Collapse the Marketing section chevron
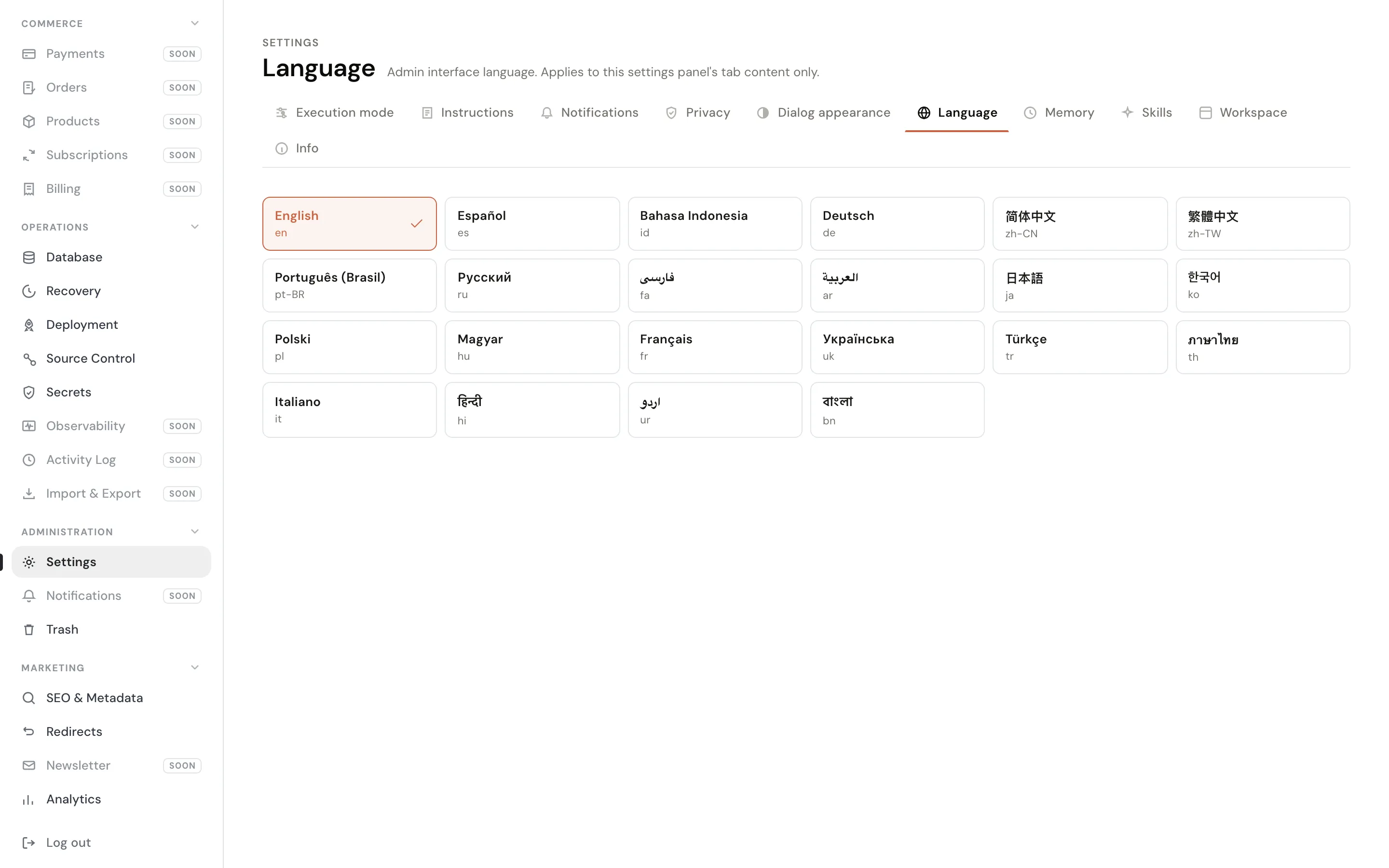This screenshot has width=1389, height=868. [x=194, y=668]
